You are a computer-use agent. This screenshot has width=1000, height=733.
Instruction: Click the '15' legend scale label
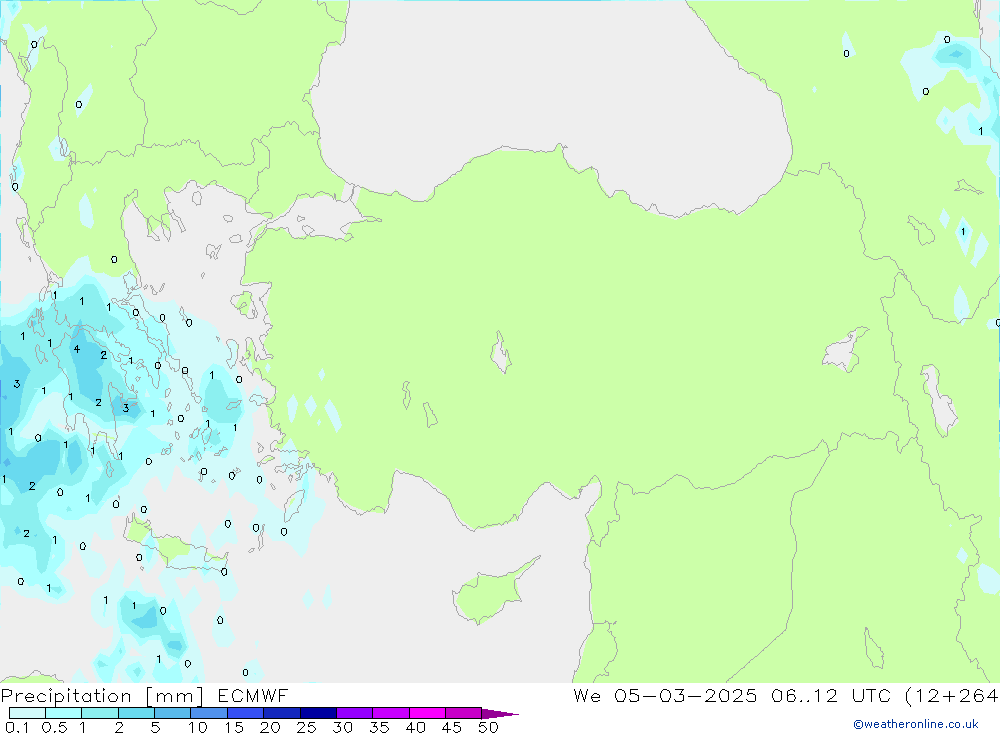coord(234,727)
